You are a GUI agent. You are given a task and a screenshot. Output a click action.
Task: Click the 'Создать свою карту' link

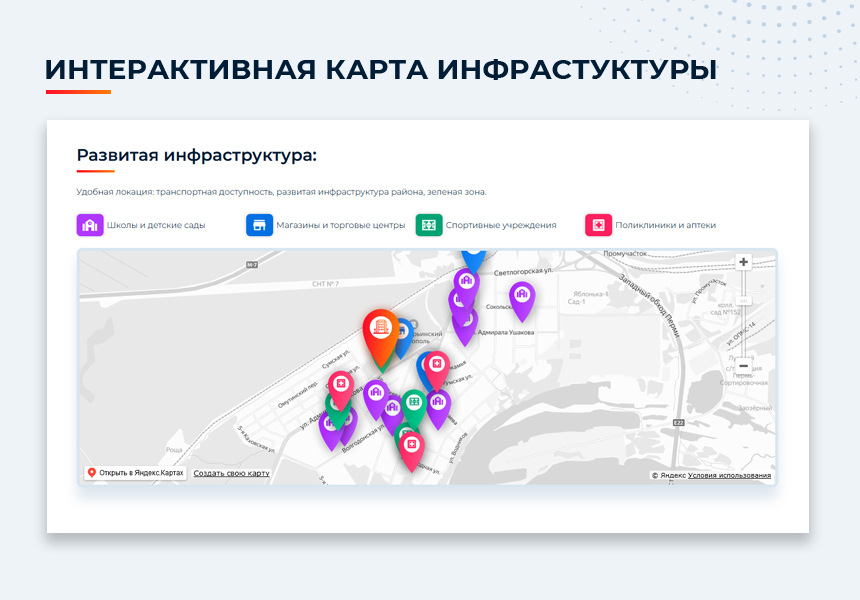[230, 471]
